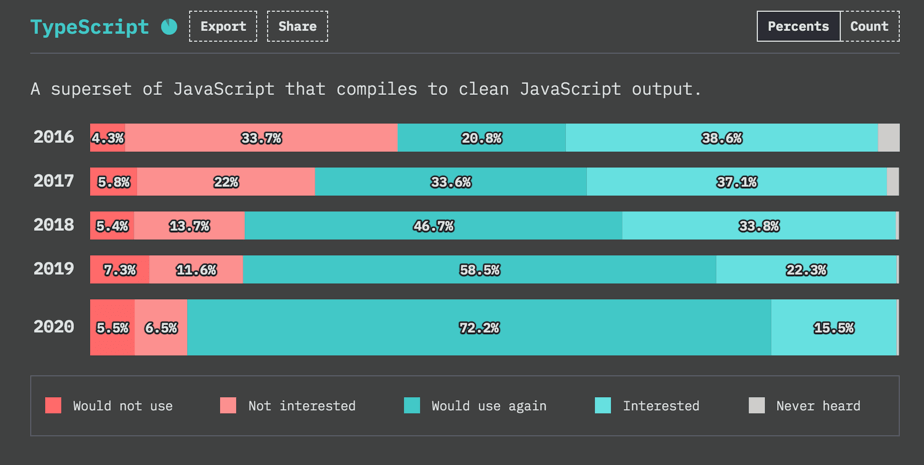Viewport: 924px width, 465px height.
Task: Click the 2018 Would not use 5.4% segment
Action: pos(112,226)
